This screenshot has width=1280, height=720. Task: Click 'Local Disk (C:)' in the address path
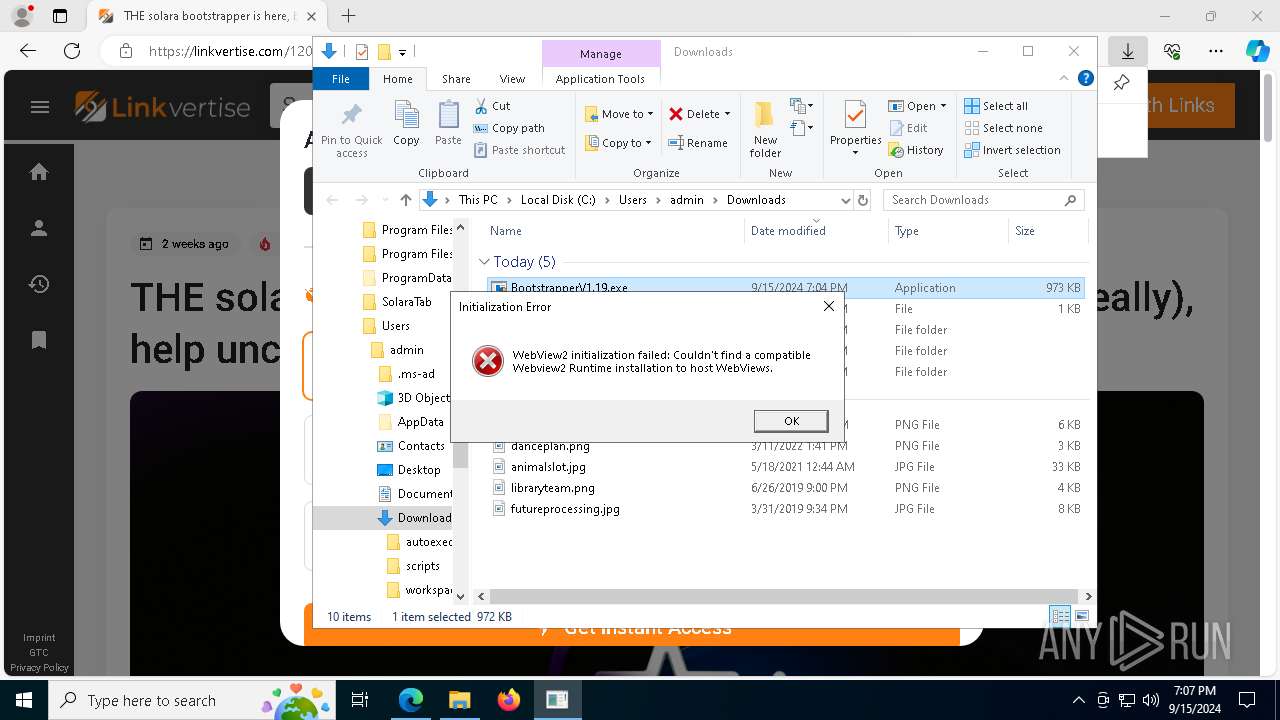pyautogui.click(x=558, y=200)
